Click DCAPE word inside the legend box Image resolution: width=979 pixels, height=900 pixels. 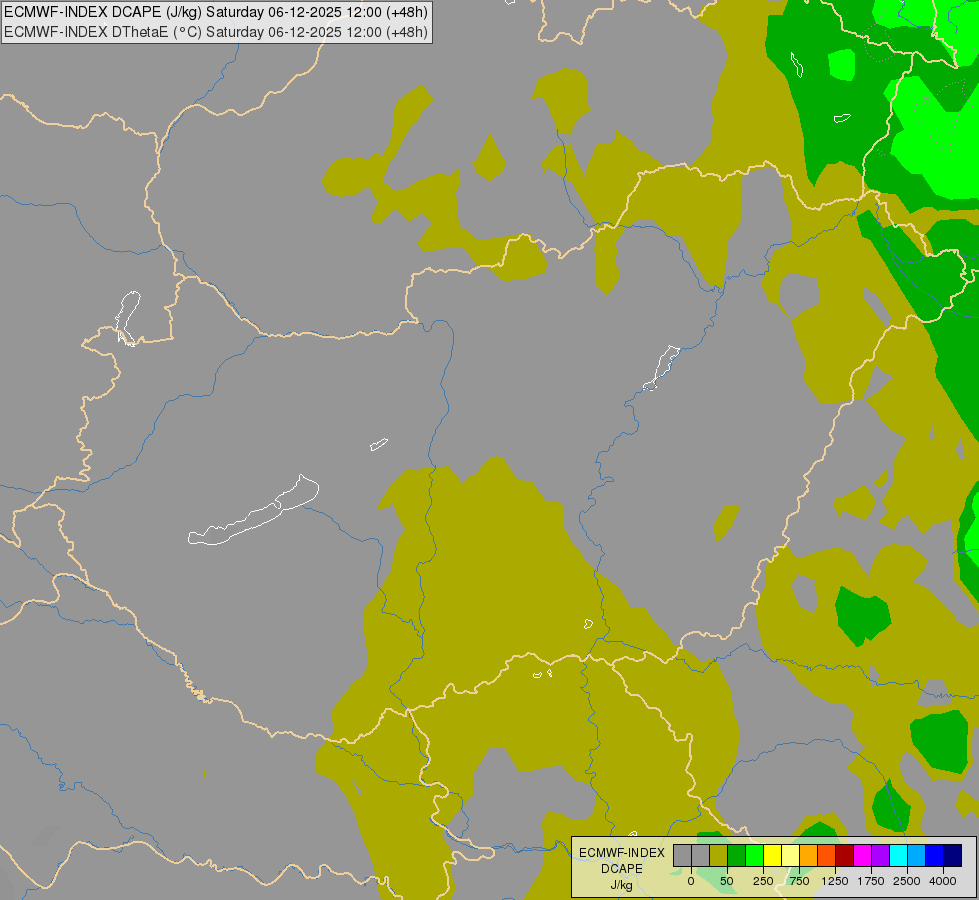coord(622,869)
